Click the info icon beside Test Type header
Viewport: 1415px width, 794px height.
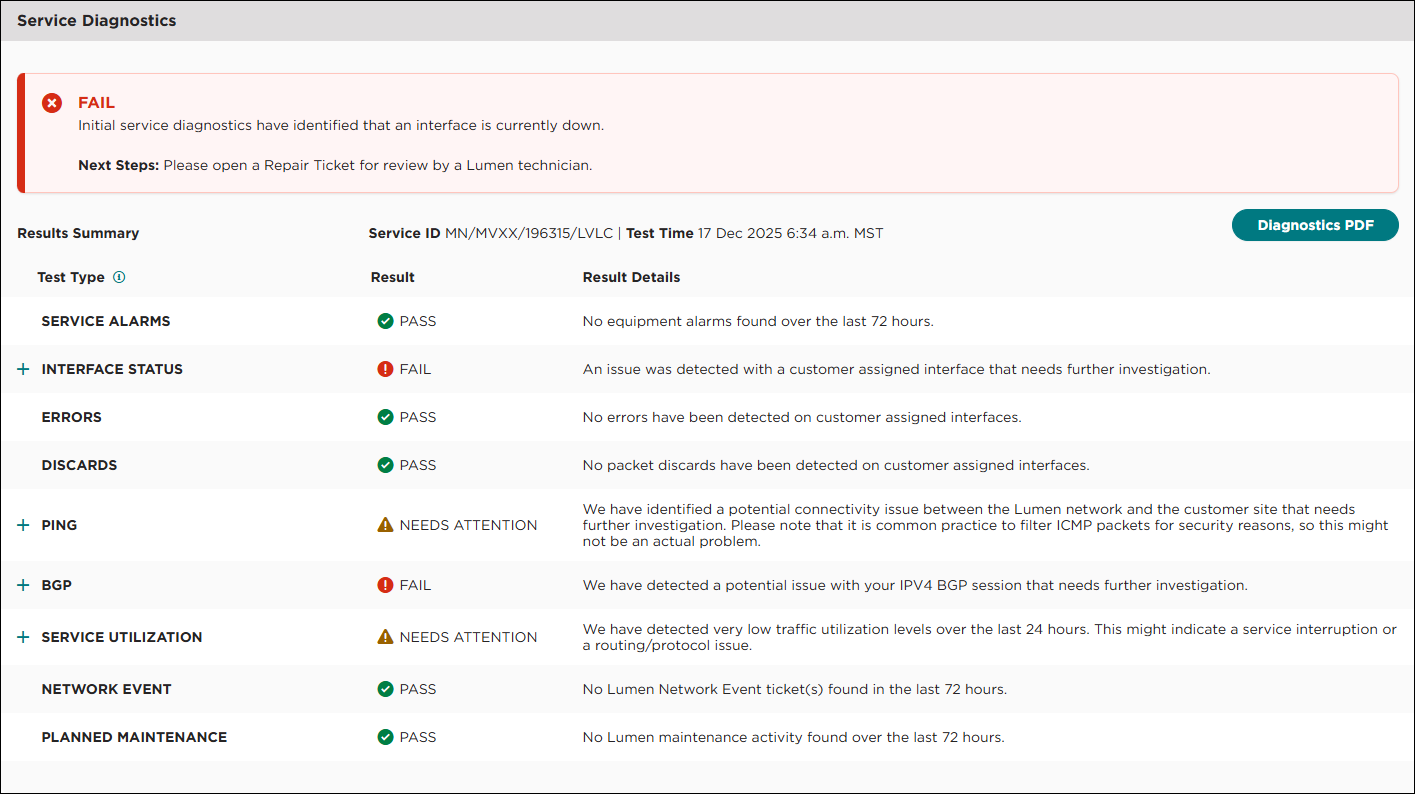pos(119,277)
